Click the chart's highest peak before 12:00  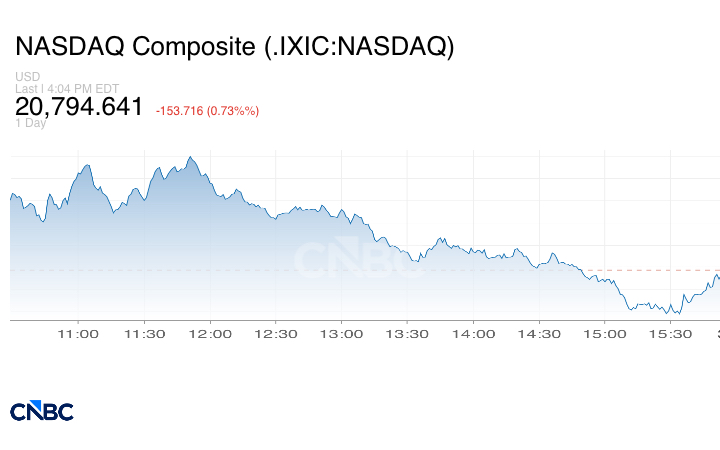click(x=190, y=157)
